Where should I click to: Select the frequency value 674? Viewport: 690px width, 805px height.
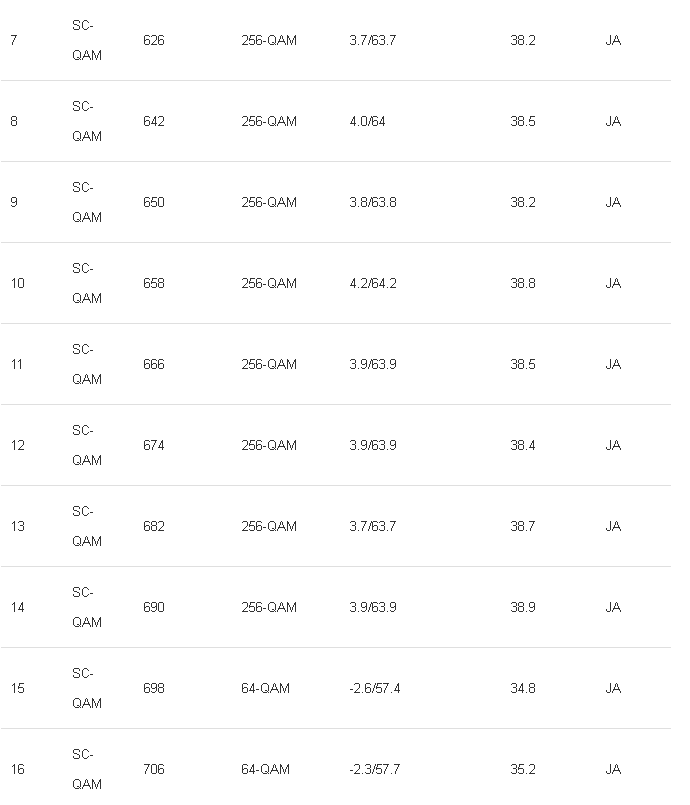pos(154,446)
